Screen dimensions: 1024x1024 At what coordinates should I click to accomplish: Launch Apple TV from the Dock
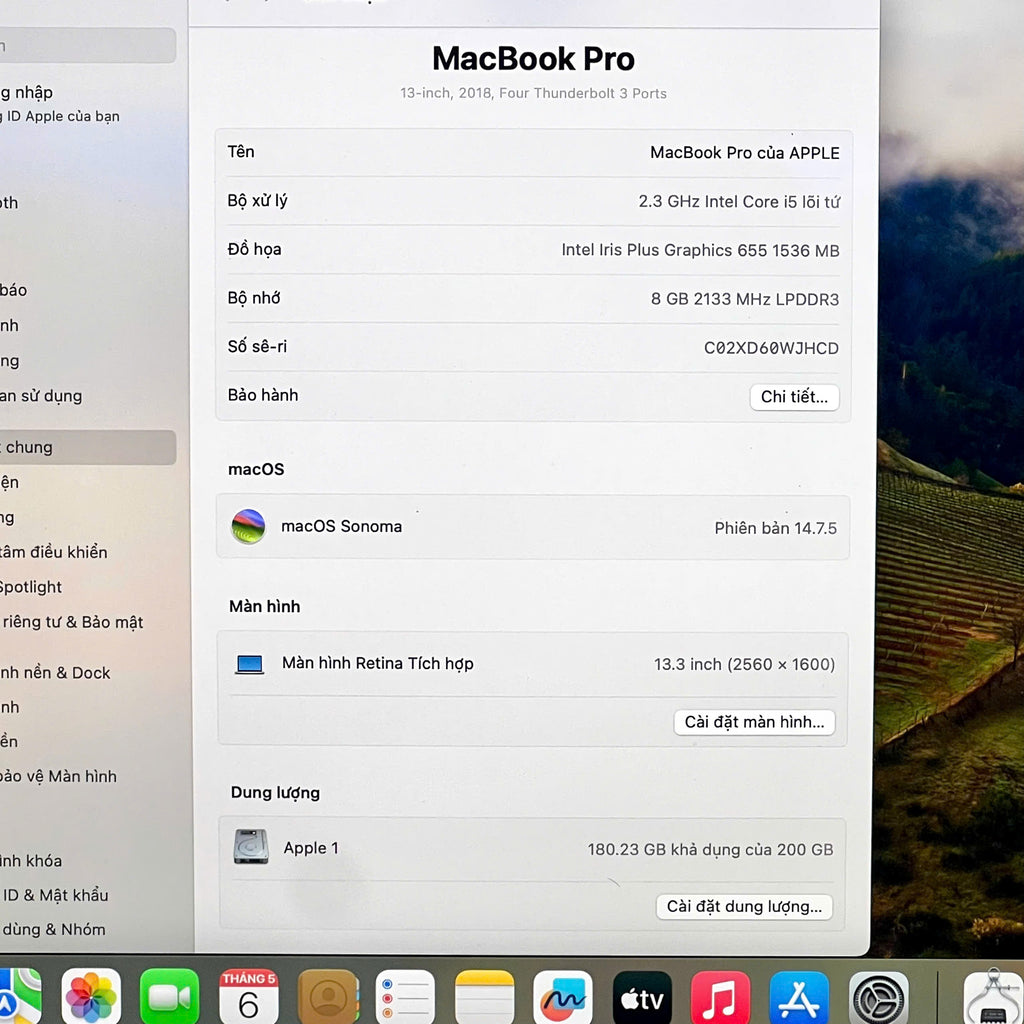(x=642, y=997)
